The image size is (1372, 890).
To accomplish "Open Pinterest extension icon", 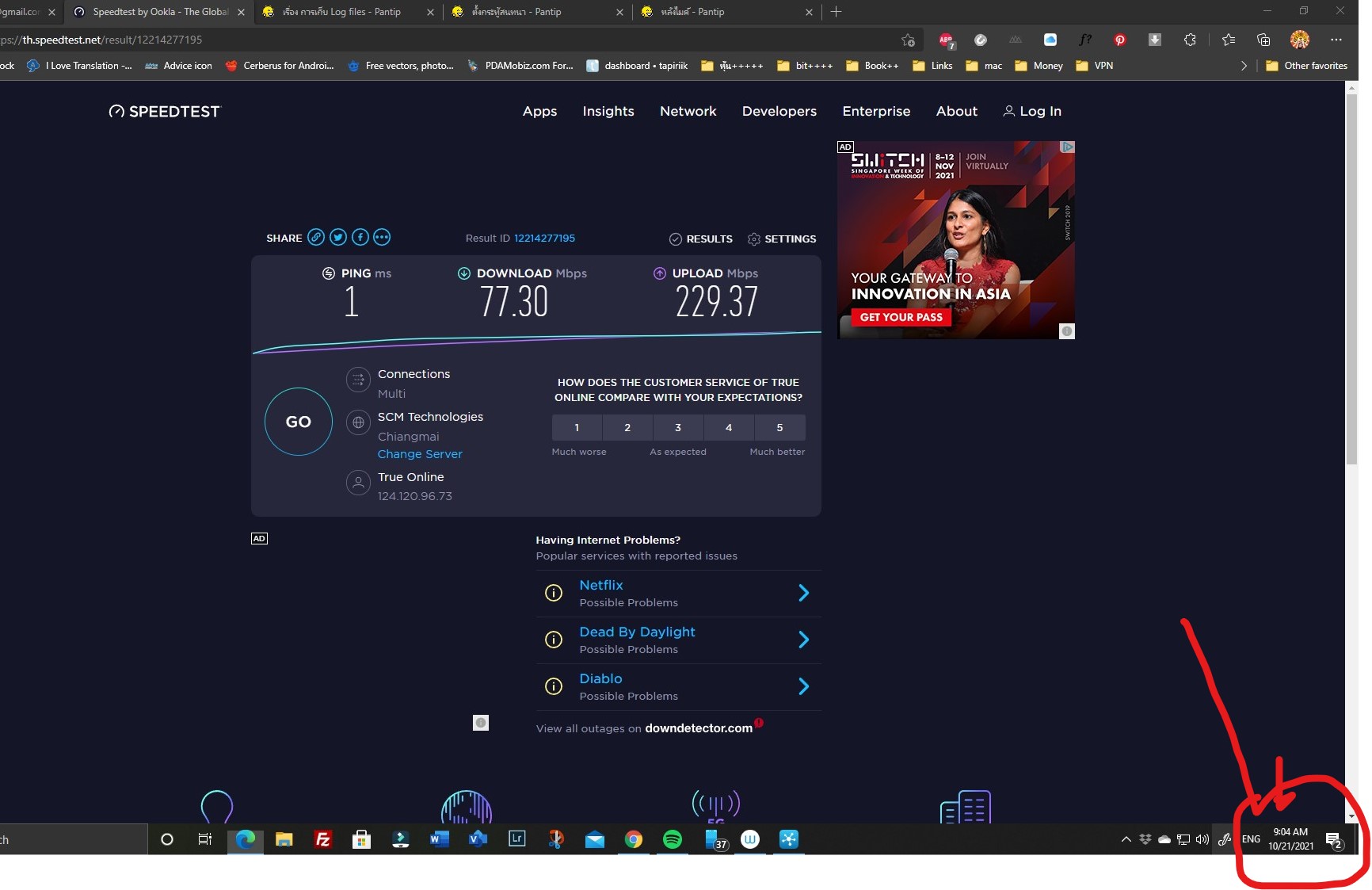I will [x=1119, y=40].
